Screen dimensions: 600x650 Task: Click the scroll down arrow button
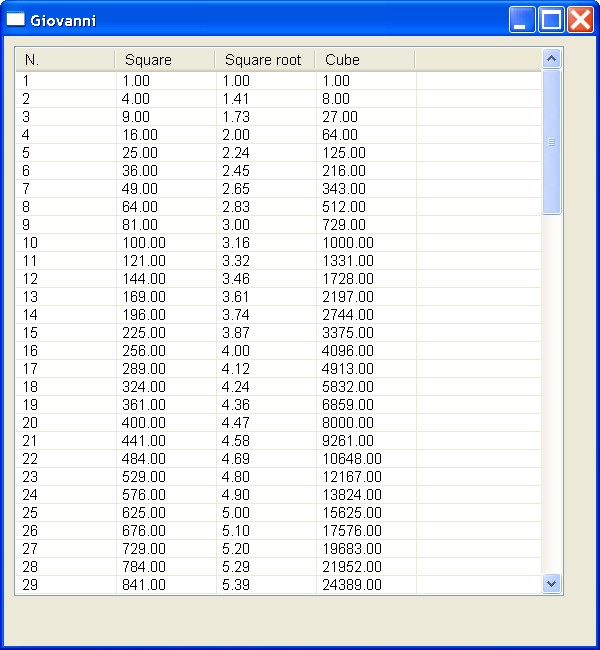(551, 584)
